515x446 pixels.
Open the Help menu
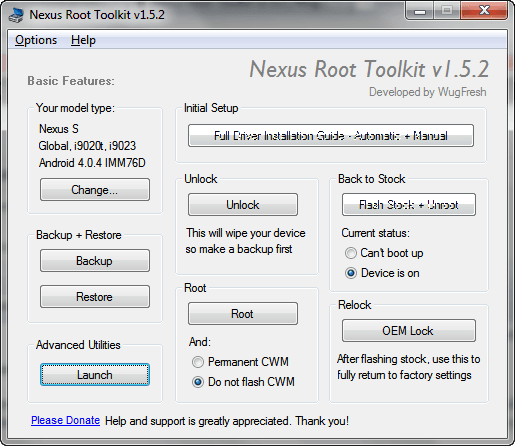83,40
